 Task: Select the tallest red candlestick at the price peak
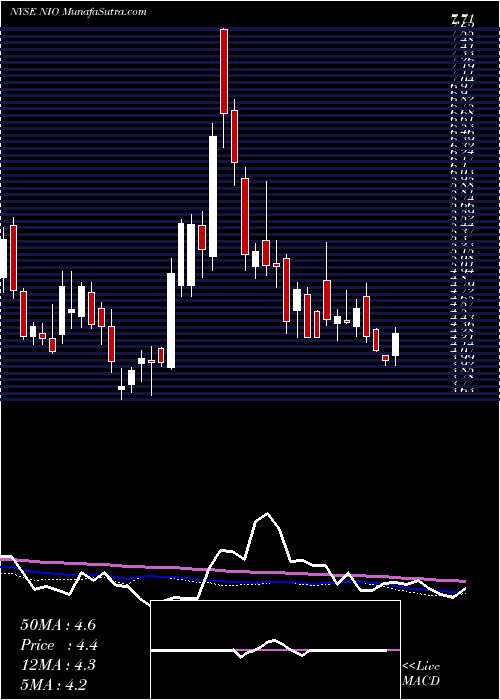224,71
